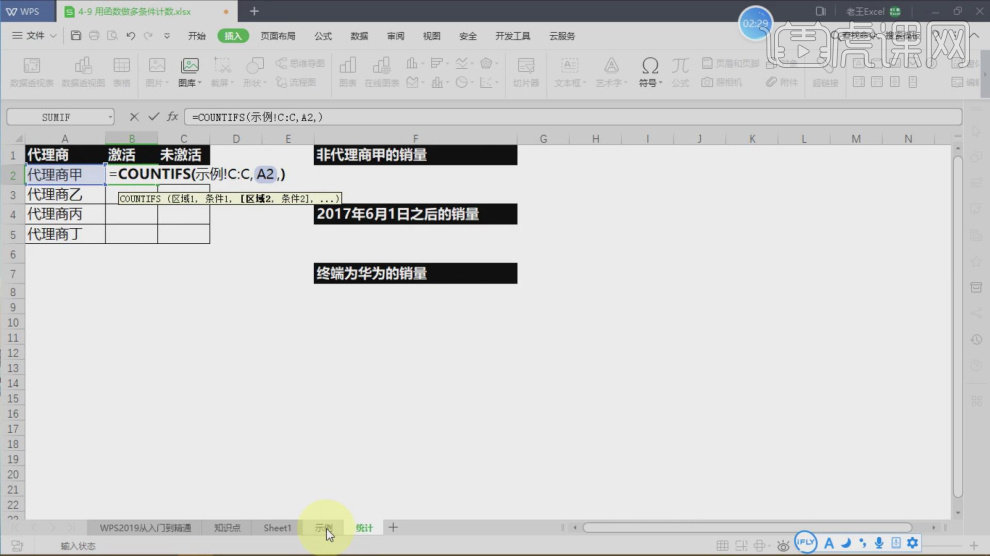Insert an attachment (附件)
This screenshot has height=556, width=990.
(x=782, y=83)
